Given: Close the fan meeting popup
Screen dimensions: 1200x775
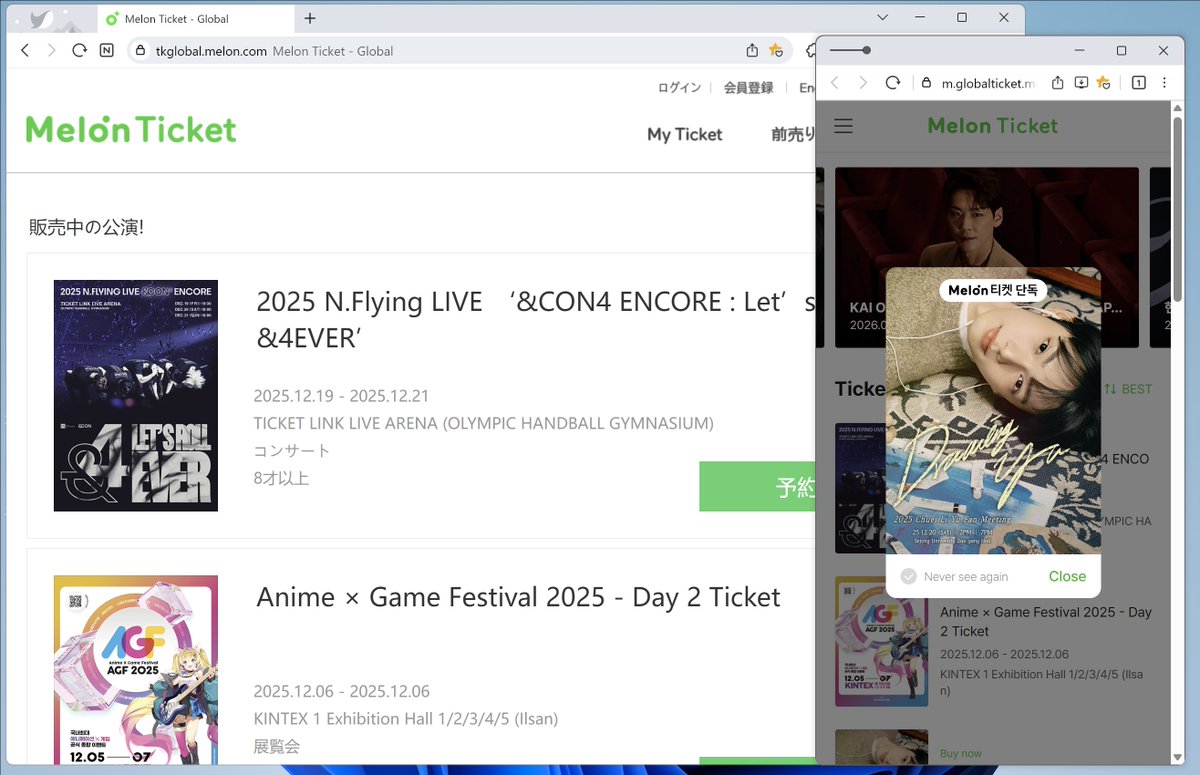Looking at the screenshot, I should coord(1067,576).
